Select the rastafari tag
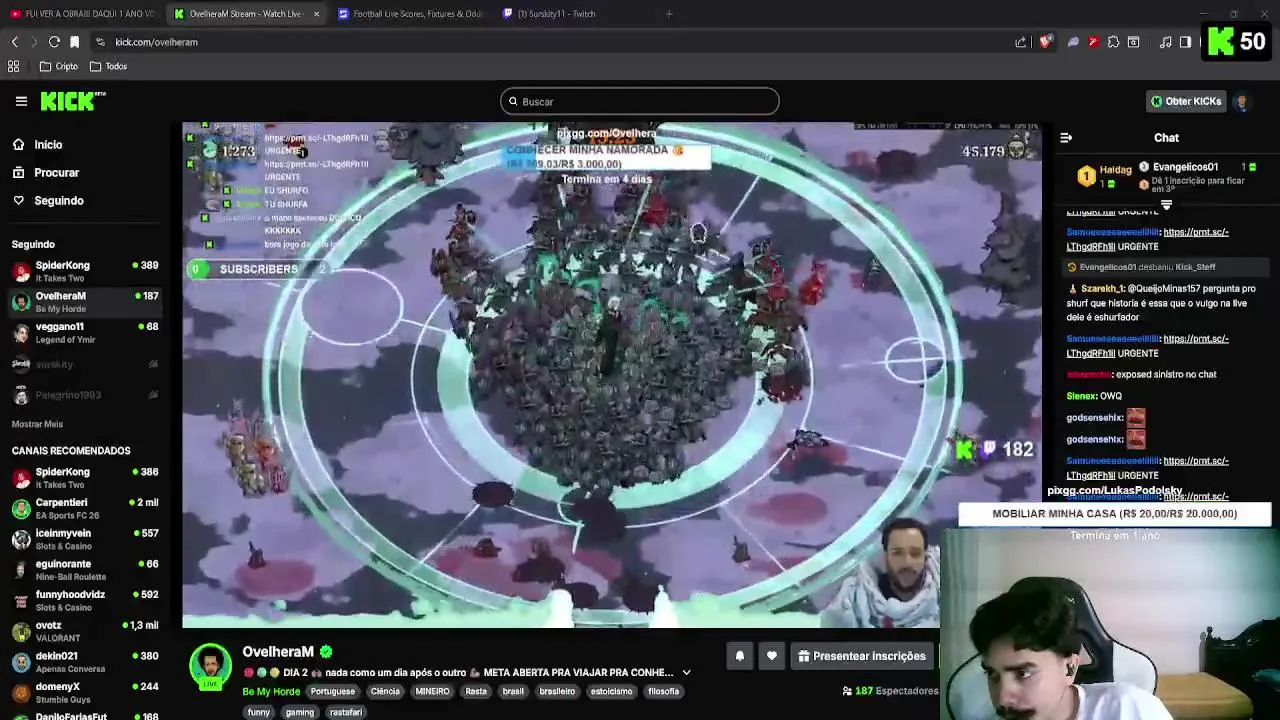1280x720 pixels. 346,713
